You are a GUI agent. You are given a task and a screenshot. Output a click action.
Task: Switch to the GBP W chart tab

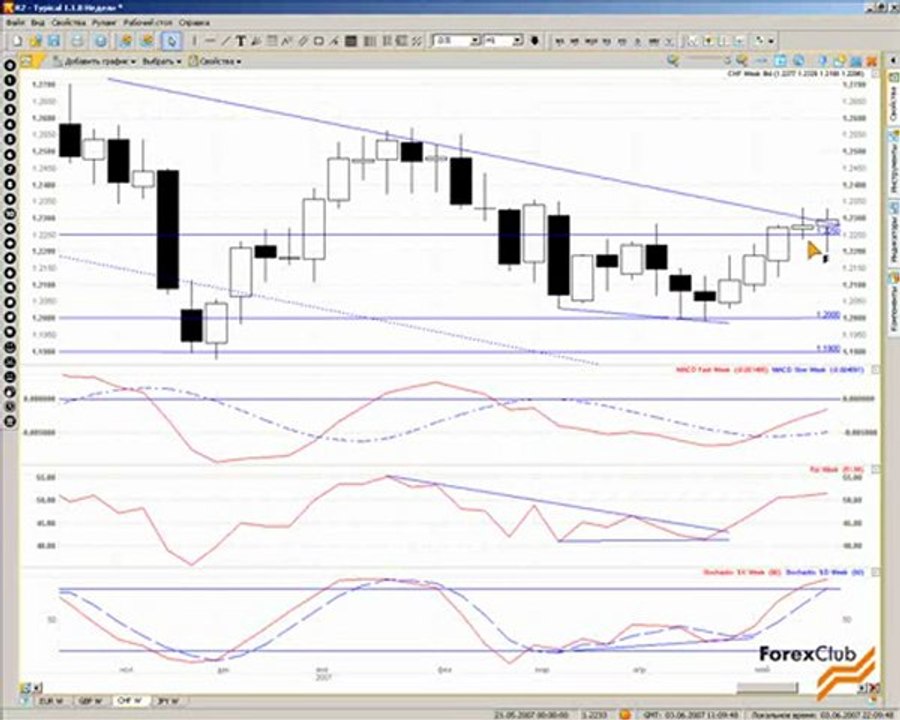(90, 701)
